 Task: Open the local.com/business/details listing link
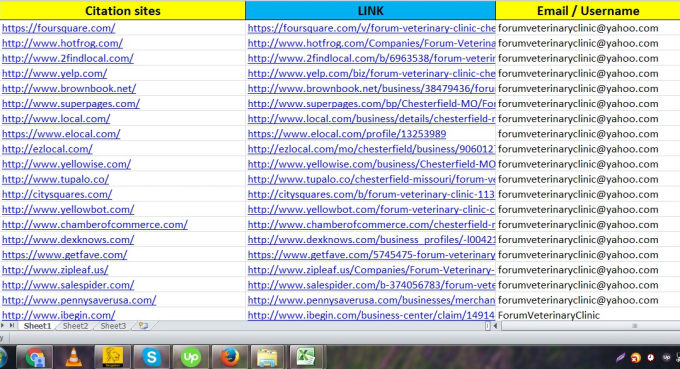point(371,119)
